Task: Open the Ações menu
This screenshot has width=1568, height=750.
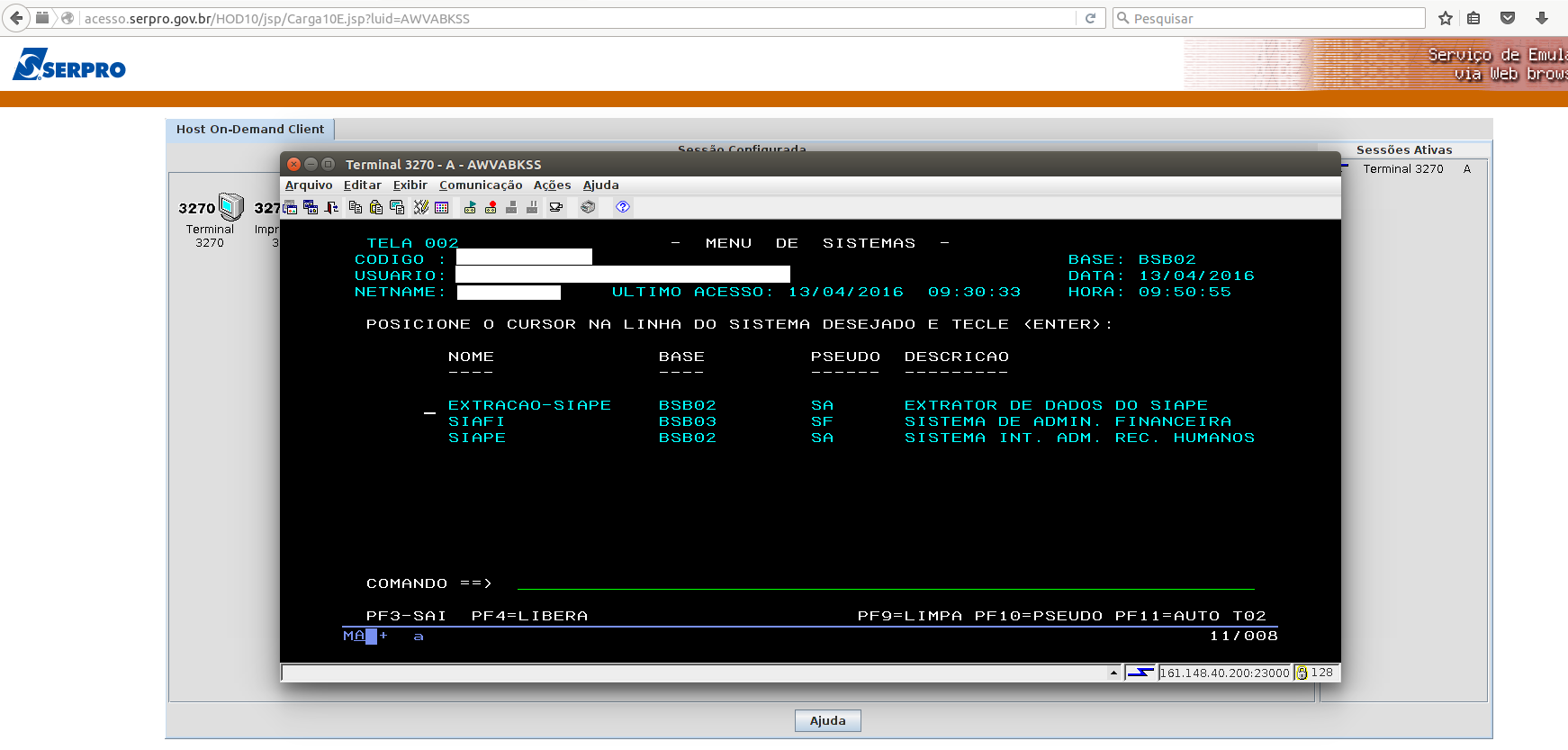Action: pyautogui.click(x=553, y=185)
